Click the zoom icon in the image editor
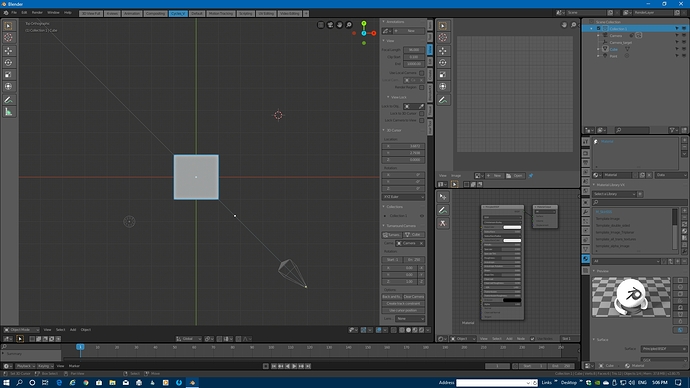The image size is (690, 388). click(x=573, y=25)
